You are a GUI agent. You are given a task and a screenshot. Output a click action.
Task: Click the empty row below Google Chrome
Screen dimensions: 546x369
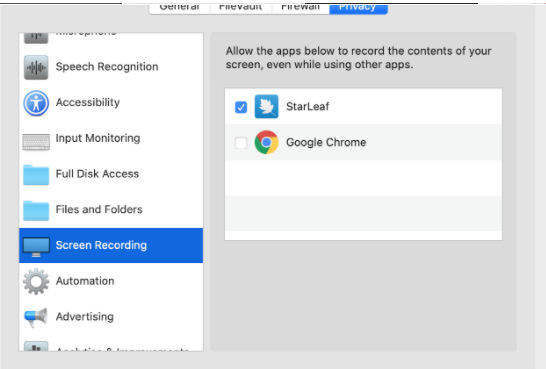point(363,178)
